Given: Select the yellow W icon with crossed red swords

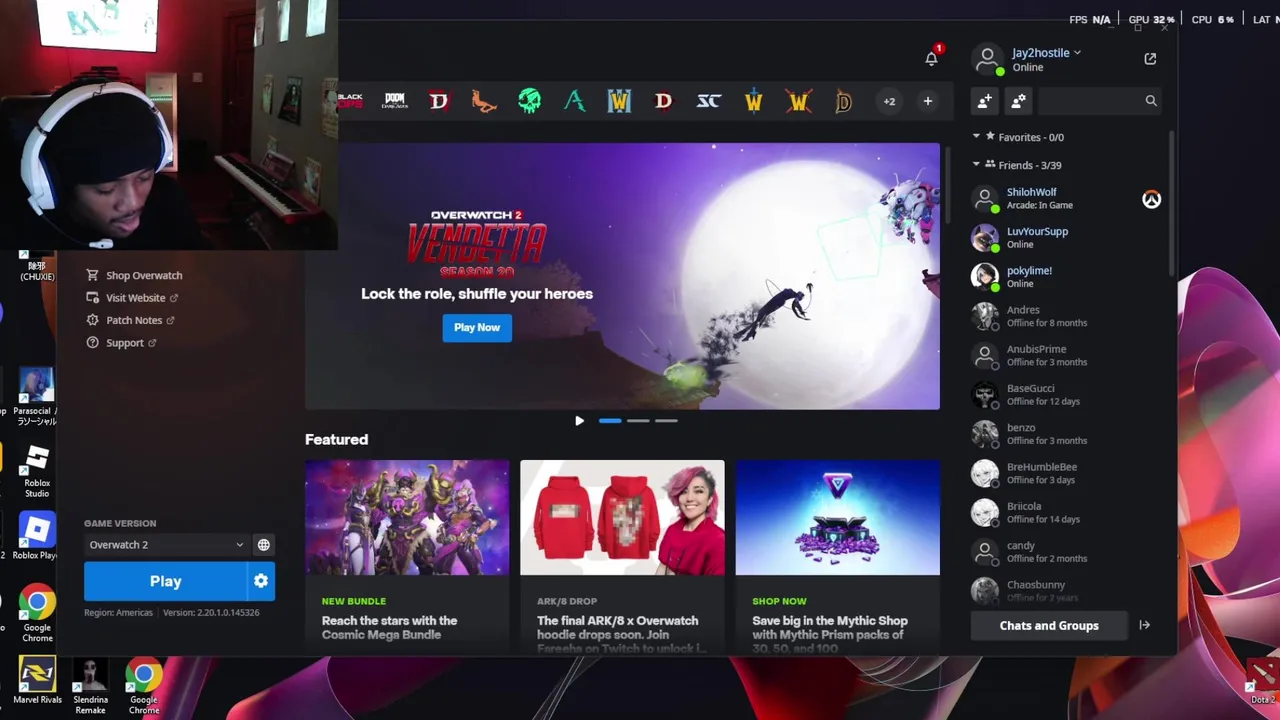Looking at the screenshot, I should (798, 101).
